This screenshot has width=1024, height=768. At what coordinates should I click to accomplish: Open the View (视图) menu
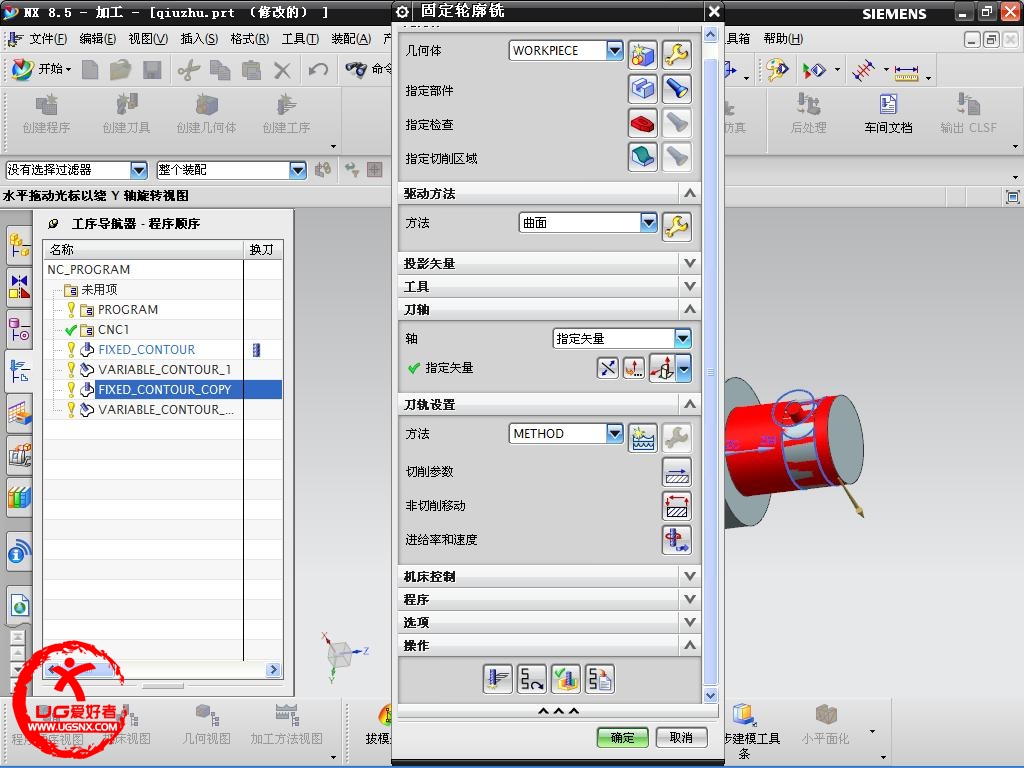click(148, 39)
